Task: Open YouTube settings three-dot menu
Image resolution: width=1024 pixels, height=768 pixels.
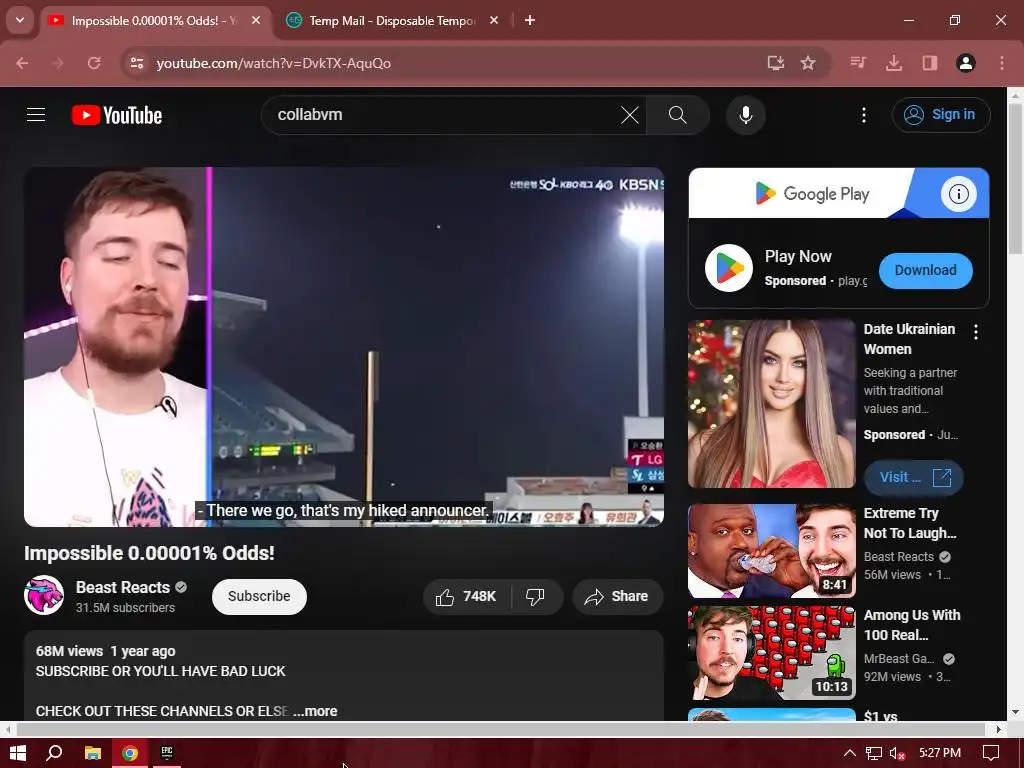Action: click(863, 115)
